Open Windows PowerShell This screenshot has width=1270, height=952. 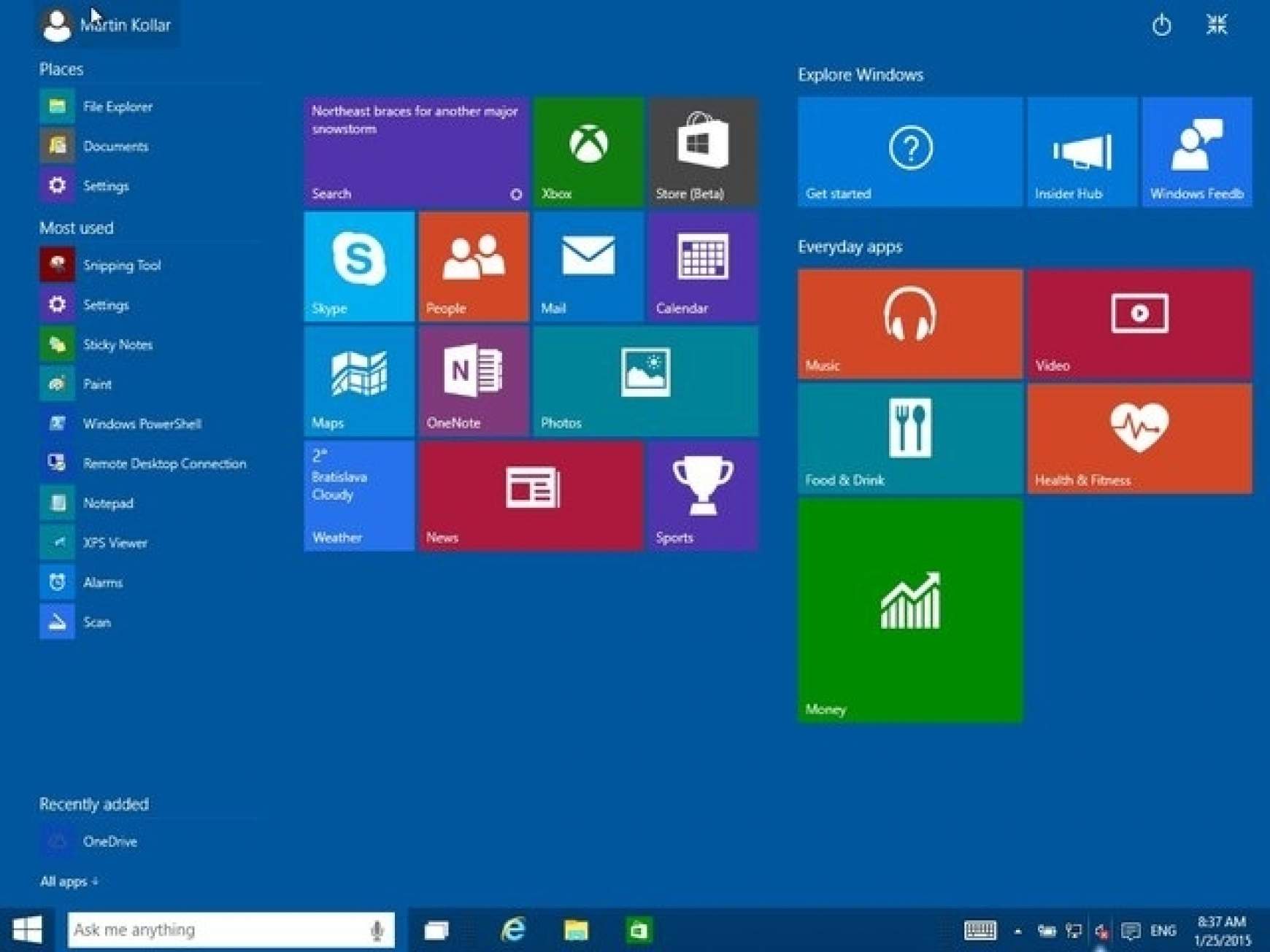point(150,424)
